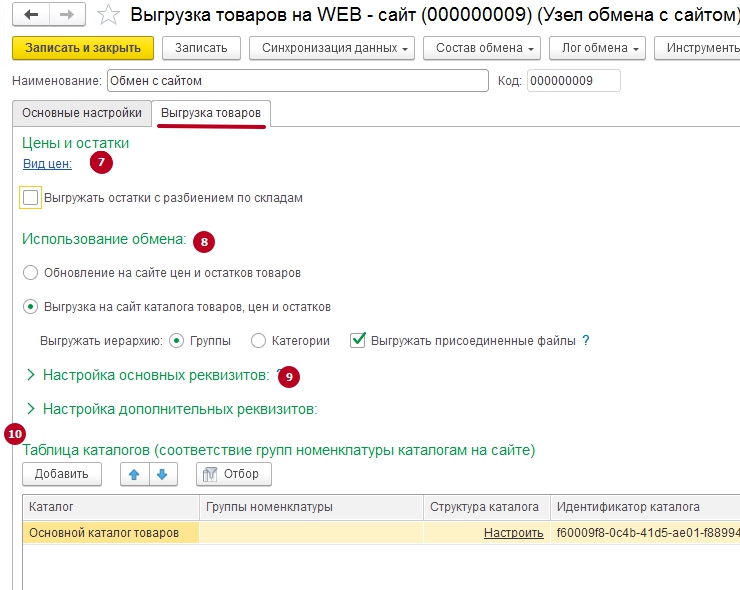Select Обновление на сайте цен и остатков
This screenshot has height=590, width=740.
tap(31, 272)
